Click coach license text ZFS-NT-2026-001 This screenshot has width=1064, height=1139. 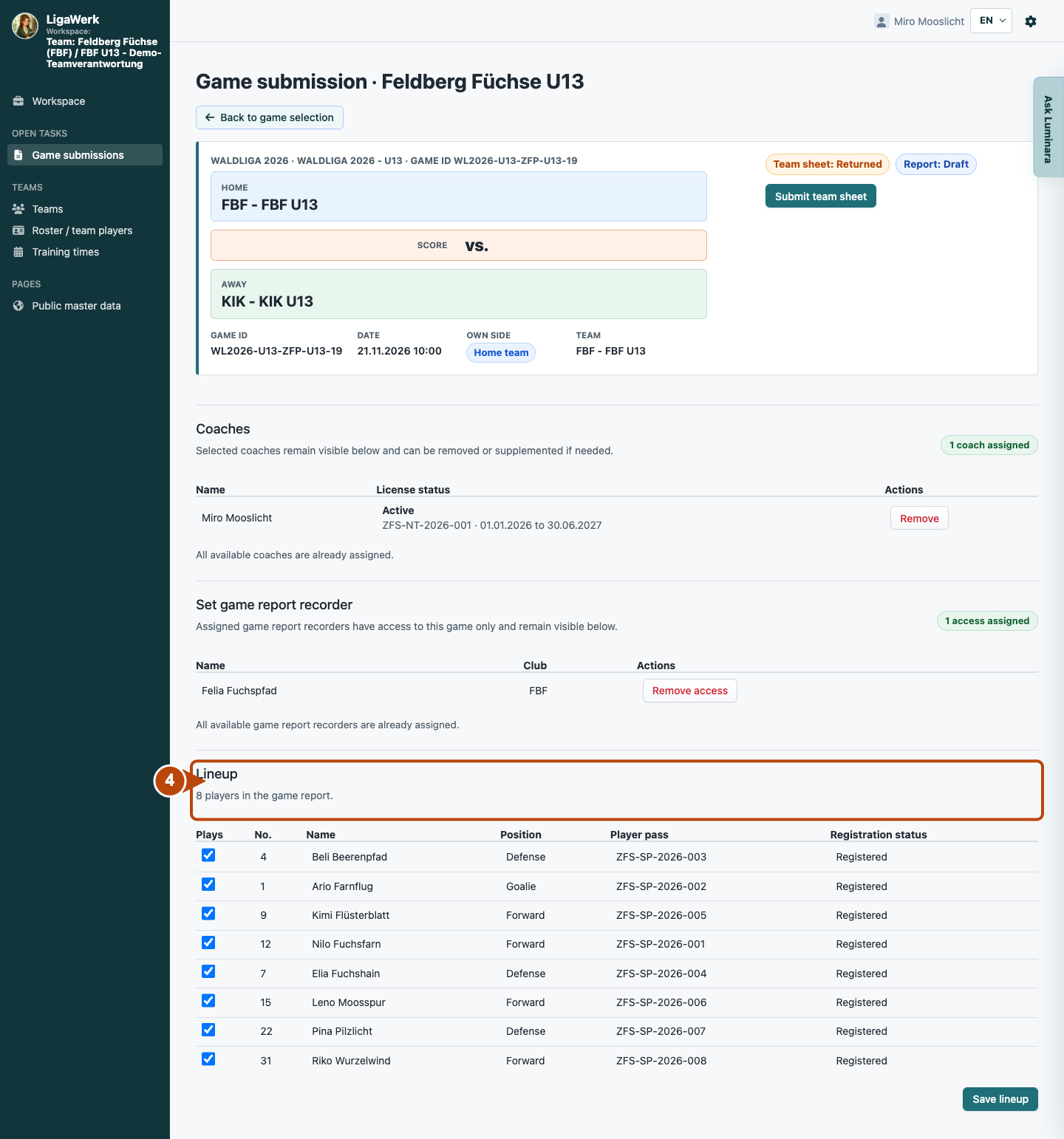click(426, 525)
